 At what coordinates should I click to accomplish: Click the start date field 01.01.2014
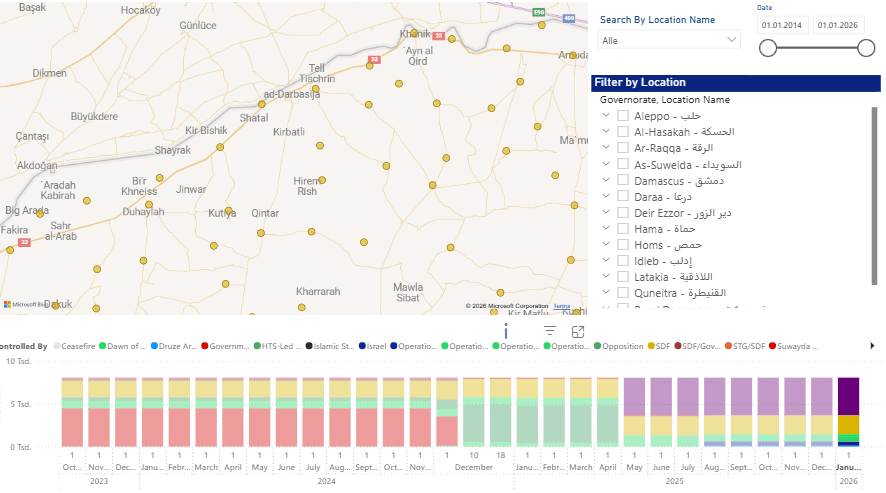[781, 26]
